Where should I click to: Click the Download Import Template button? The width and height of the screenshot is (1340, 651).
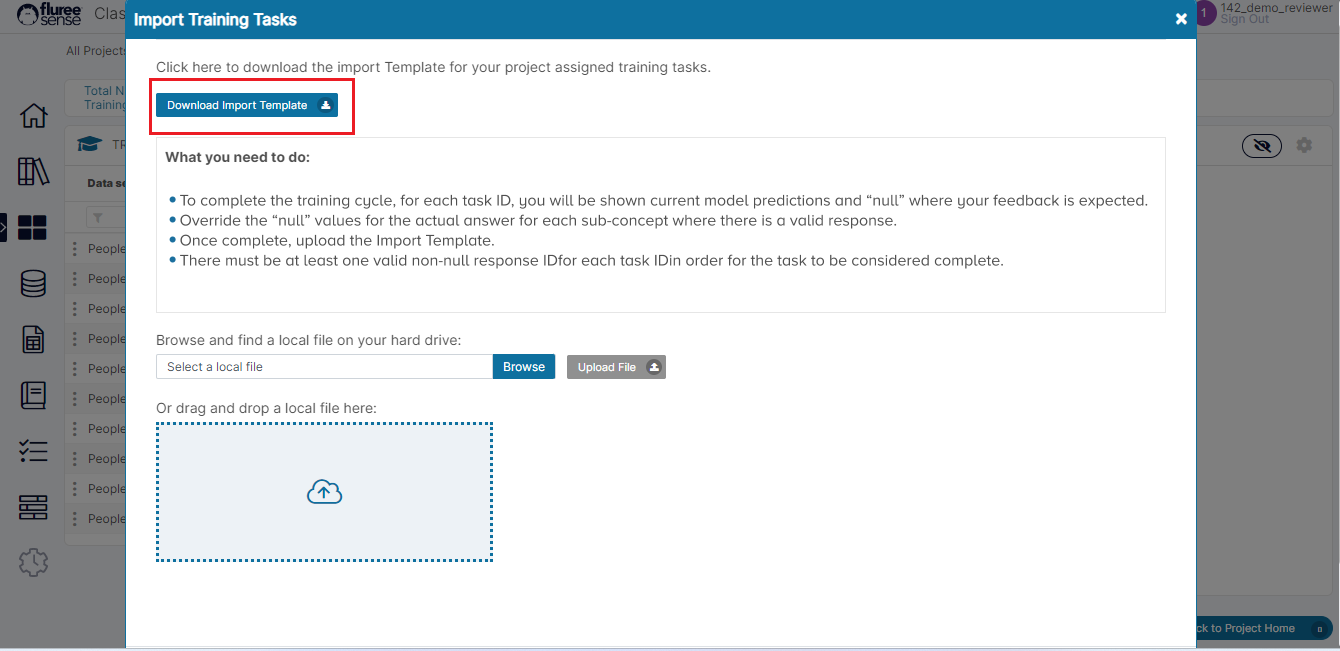click(x=246, y=105)
